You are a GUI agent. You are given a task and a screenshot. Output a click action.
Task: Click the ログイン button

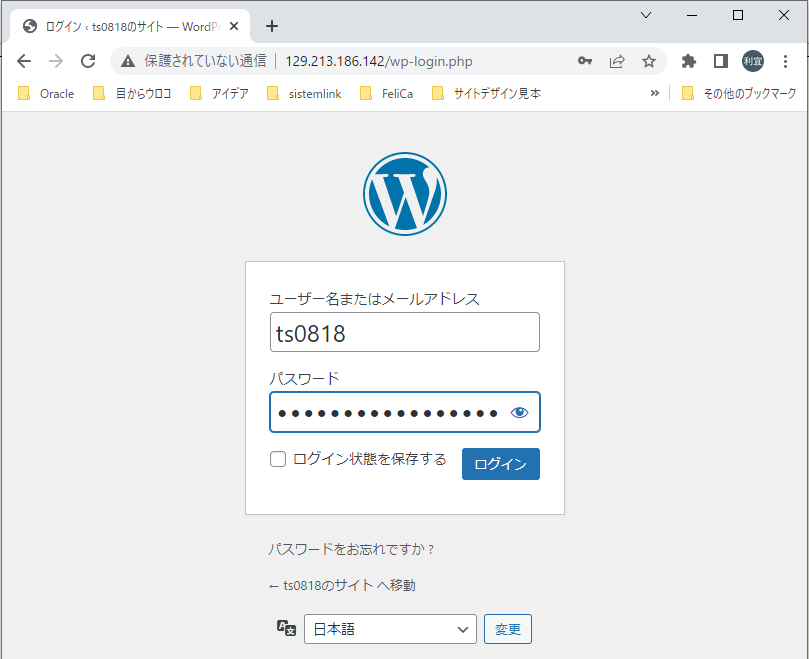point(500,464)
